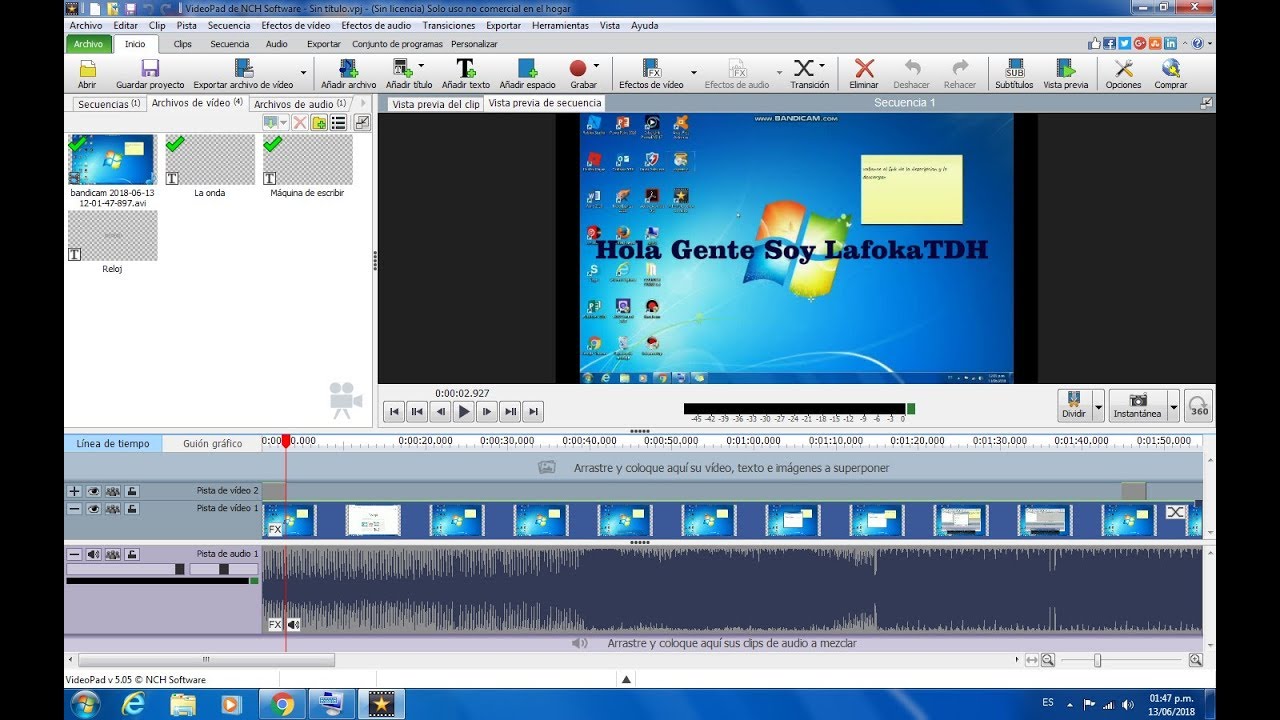
Task: Collapse Pista de audio 1 with minus button
Action: (74, 554)
